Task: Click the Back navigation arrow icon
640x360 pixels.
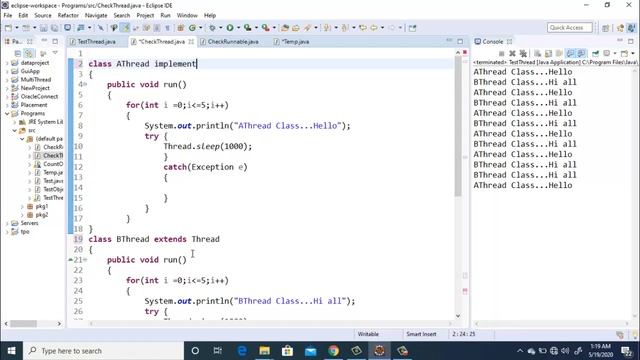Action: click(x=374, y=28)
